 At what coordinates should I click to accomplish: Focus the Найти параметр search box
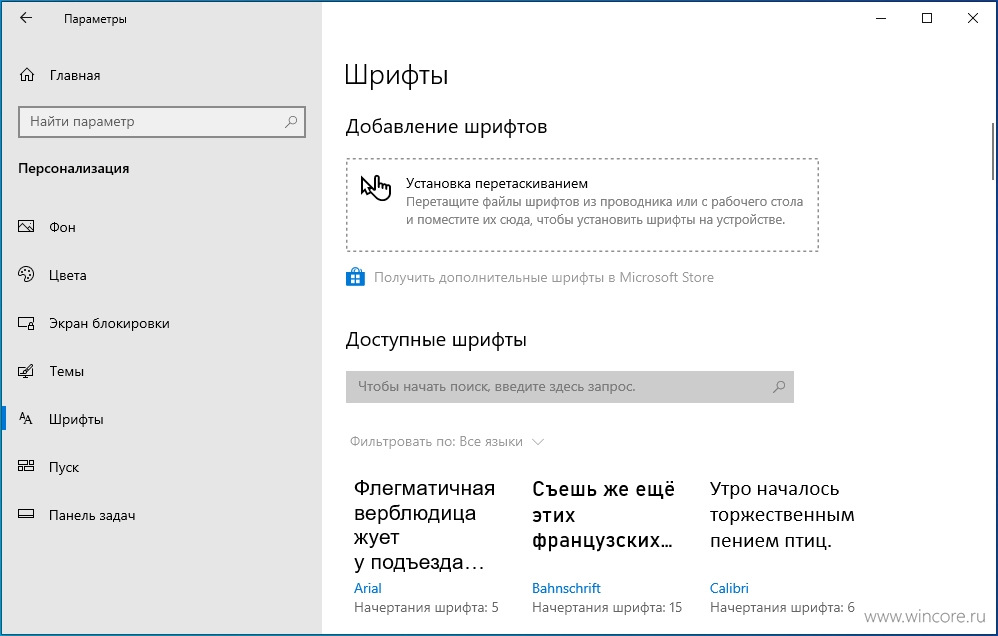tap(162, 122)
